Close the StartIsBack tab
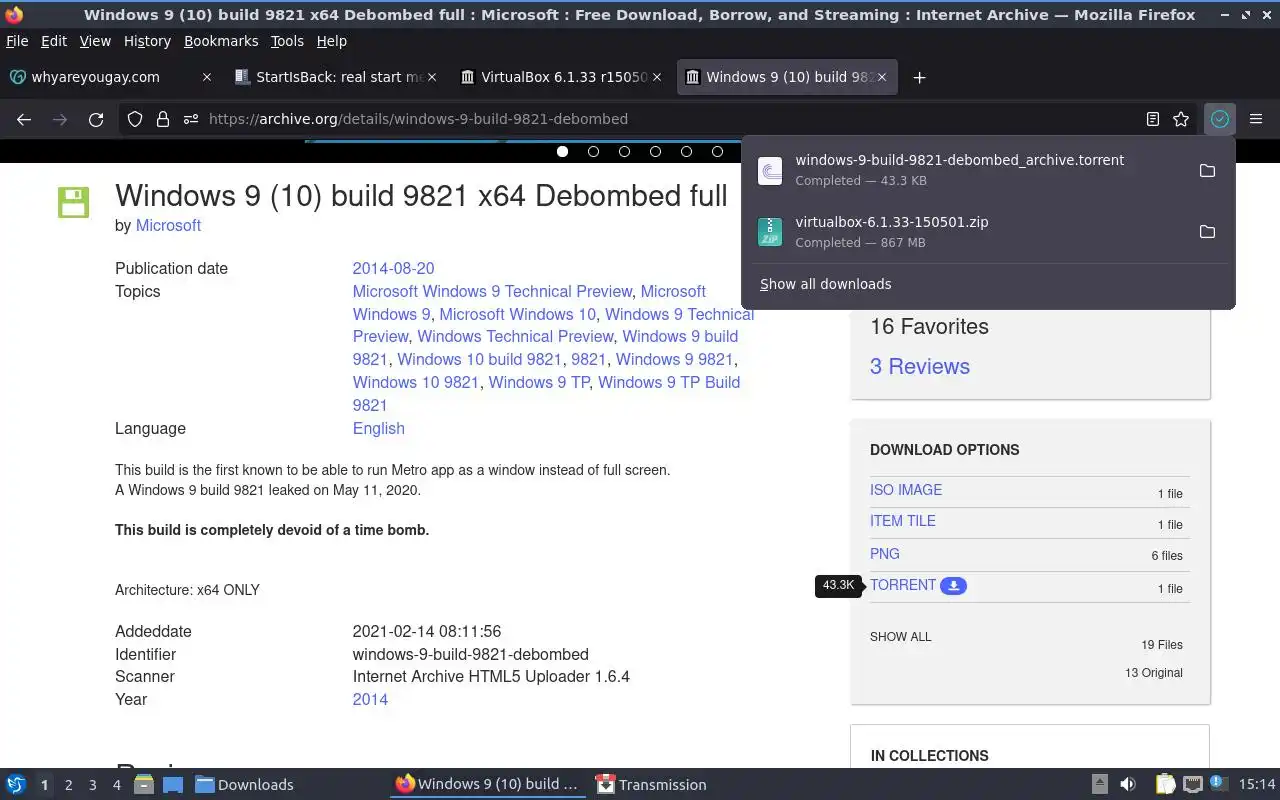Image resolution: width=1280 pixels, height=800 pixels. 432,77
